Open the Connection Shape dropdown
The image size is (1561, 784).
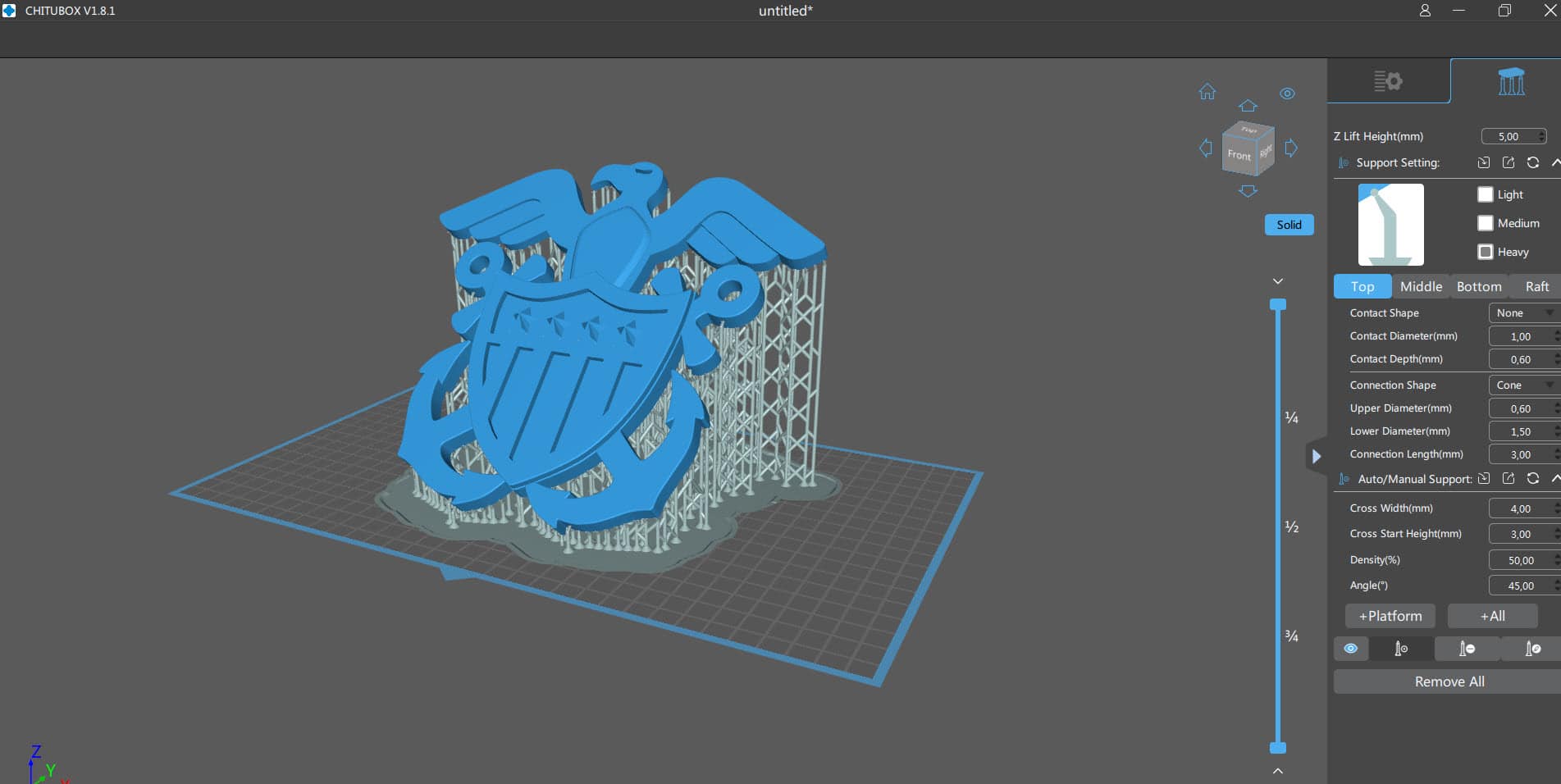[1523, 385]
